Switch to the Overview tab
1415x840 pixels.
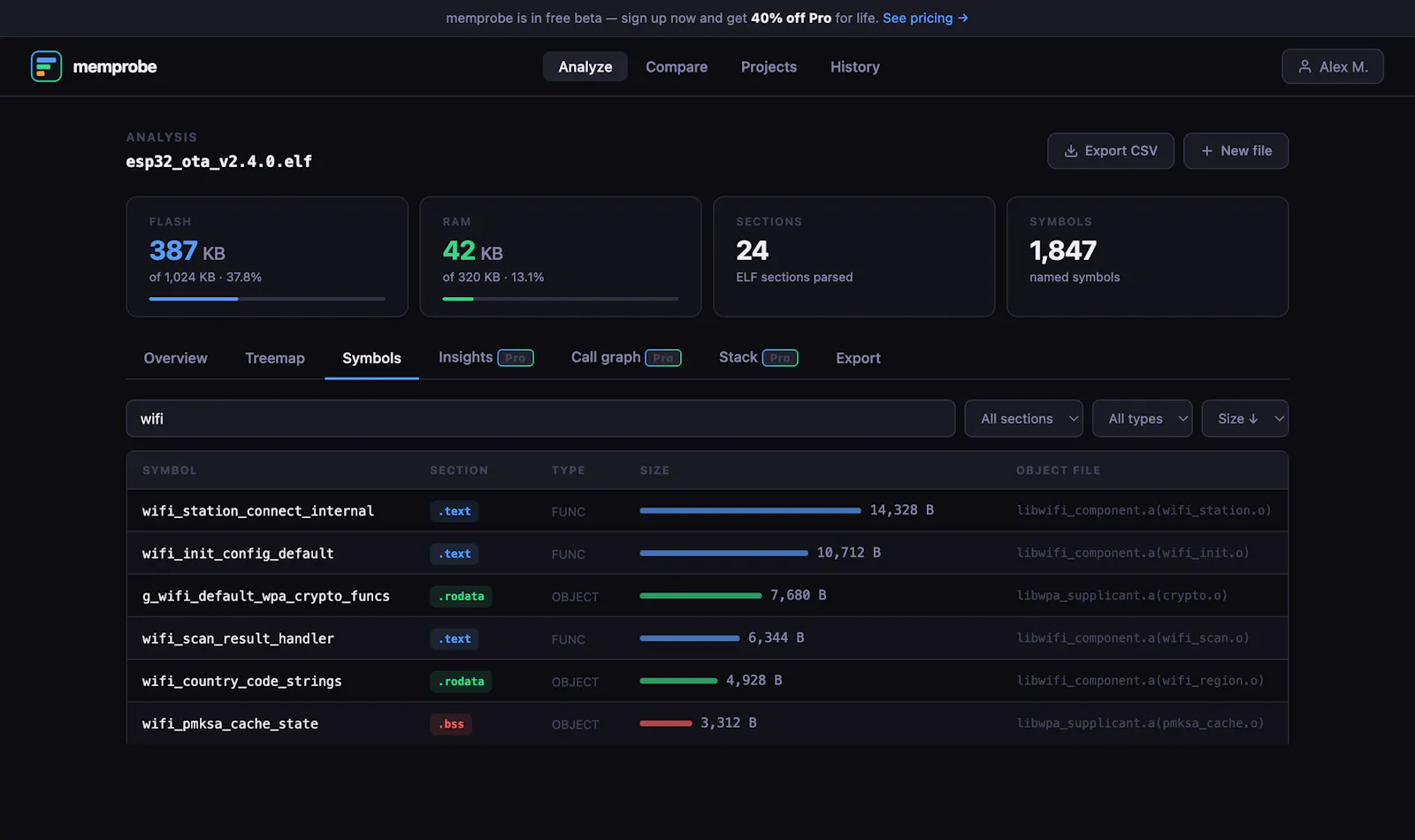click(x=175, y=358)
